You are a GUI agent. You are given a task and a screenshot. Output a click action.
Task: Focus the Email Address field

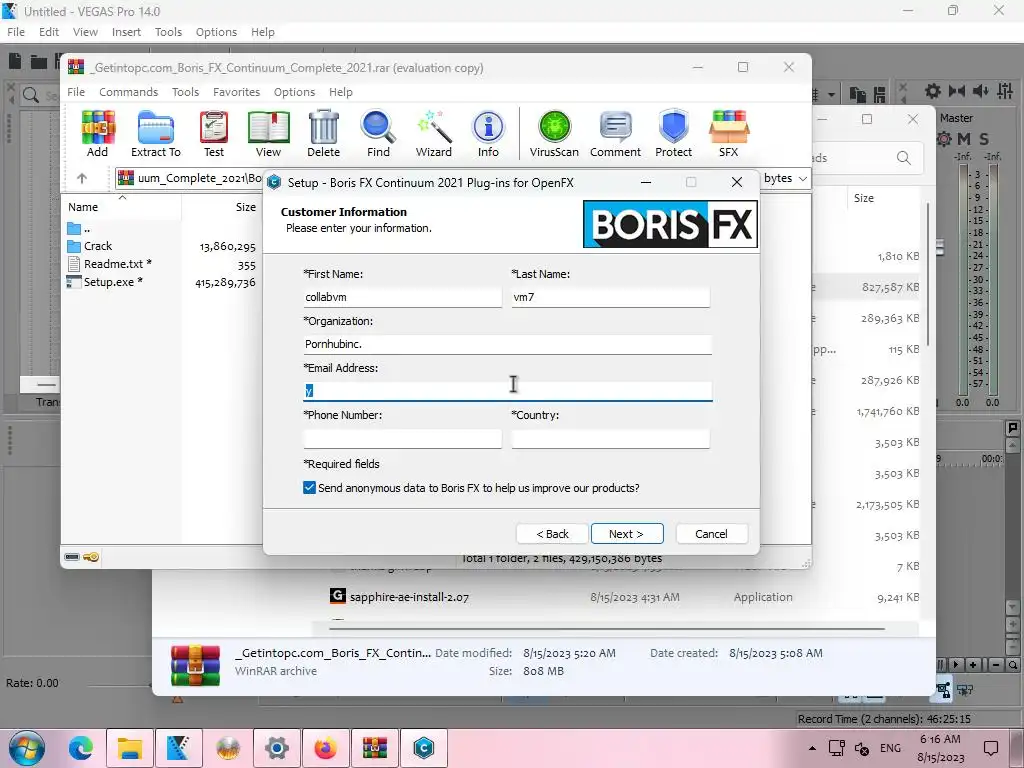point(507,391)
